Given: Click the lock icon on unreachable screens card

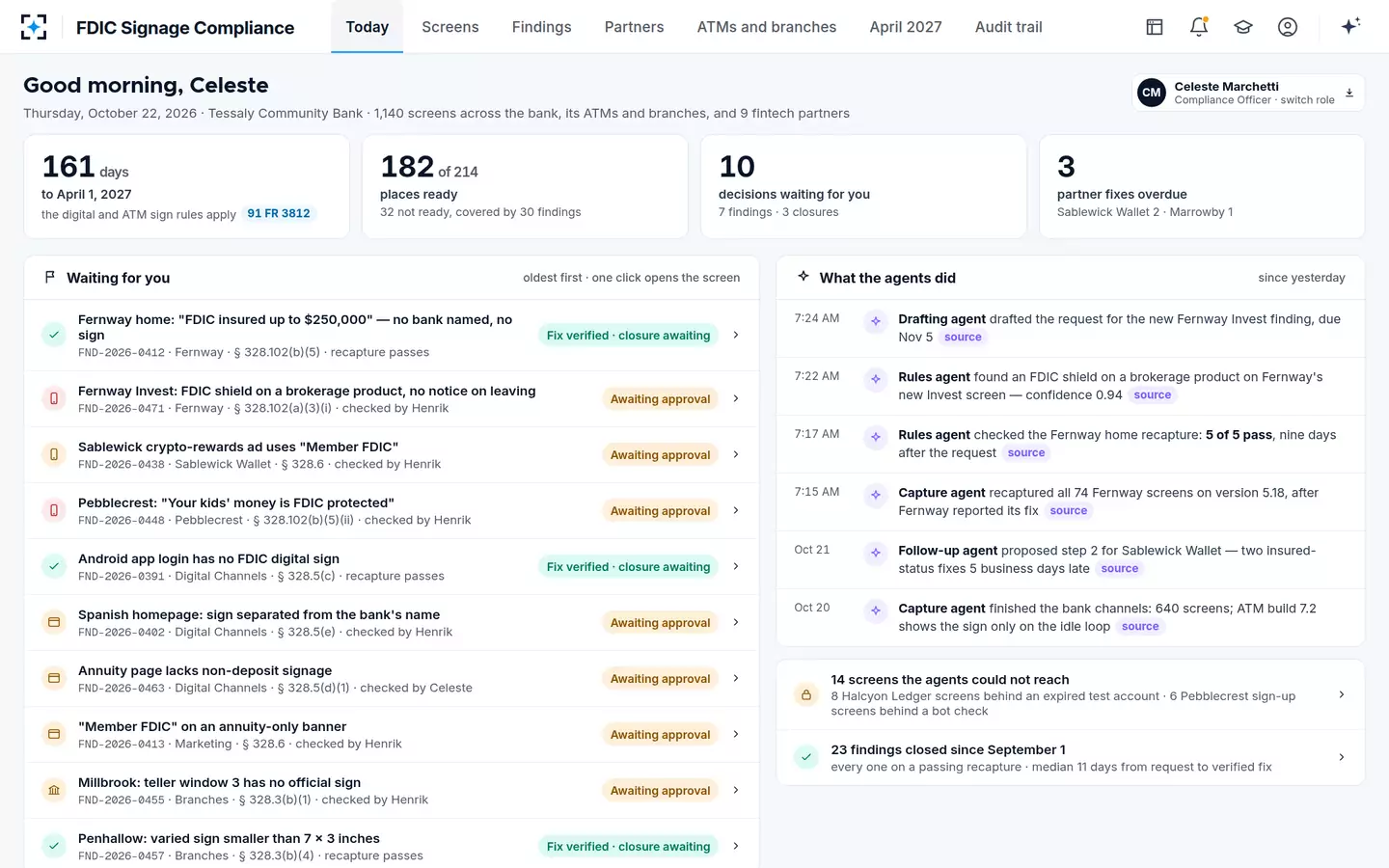Looking at the screenshot, I should pyautogui.click(x=806, y=694).
